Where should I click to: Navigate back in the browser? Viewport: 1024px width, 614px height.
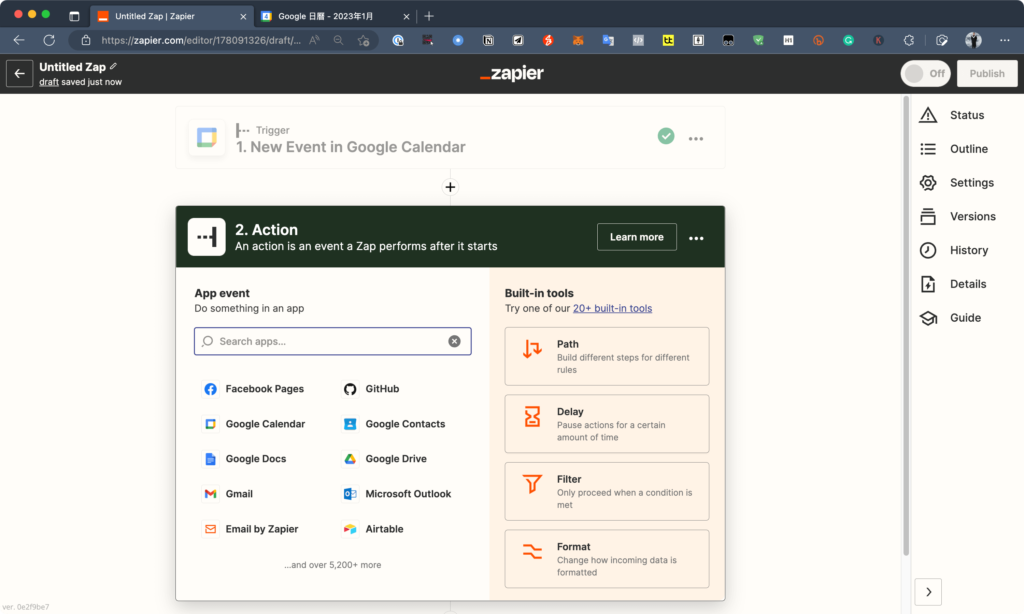(19, 40)
